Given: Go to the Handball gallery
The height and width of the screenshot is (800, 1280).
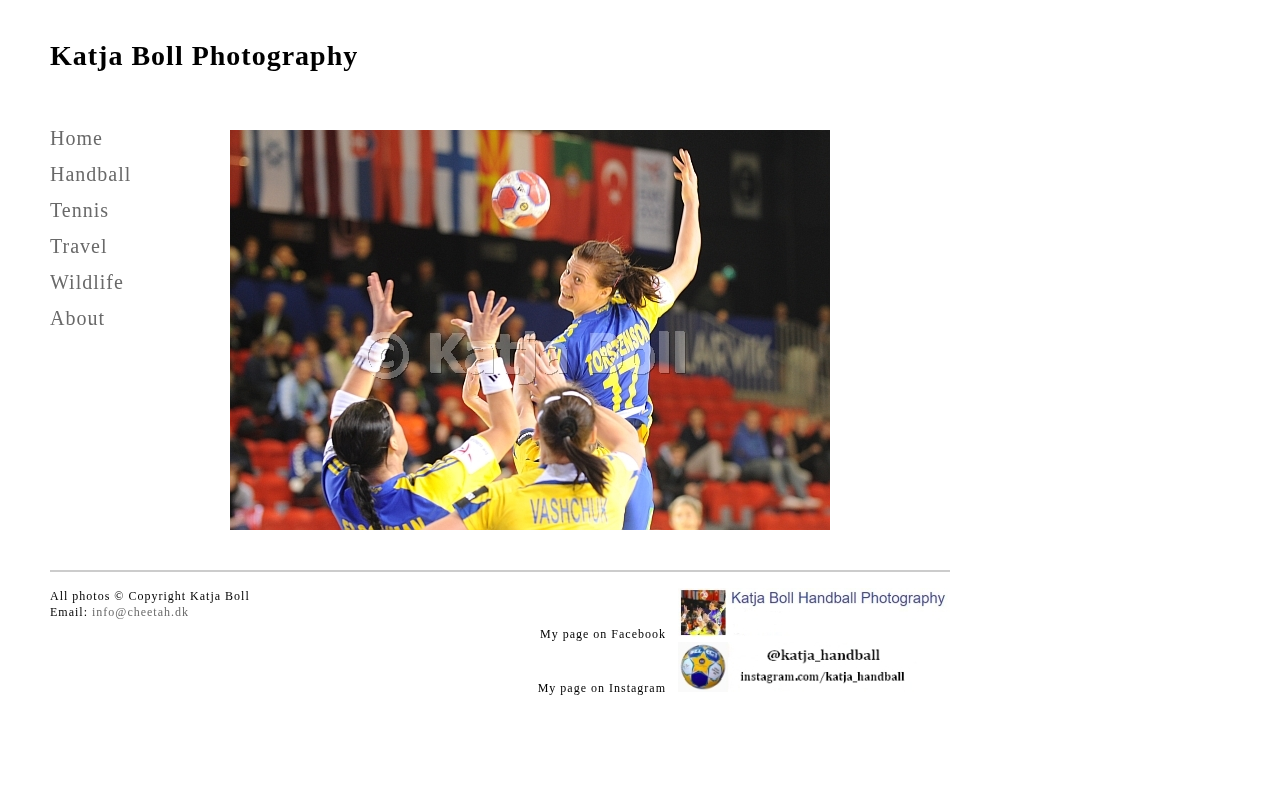Looking at the screenshot, I should click(x=90, y=175).
